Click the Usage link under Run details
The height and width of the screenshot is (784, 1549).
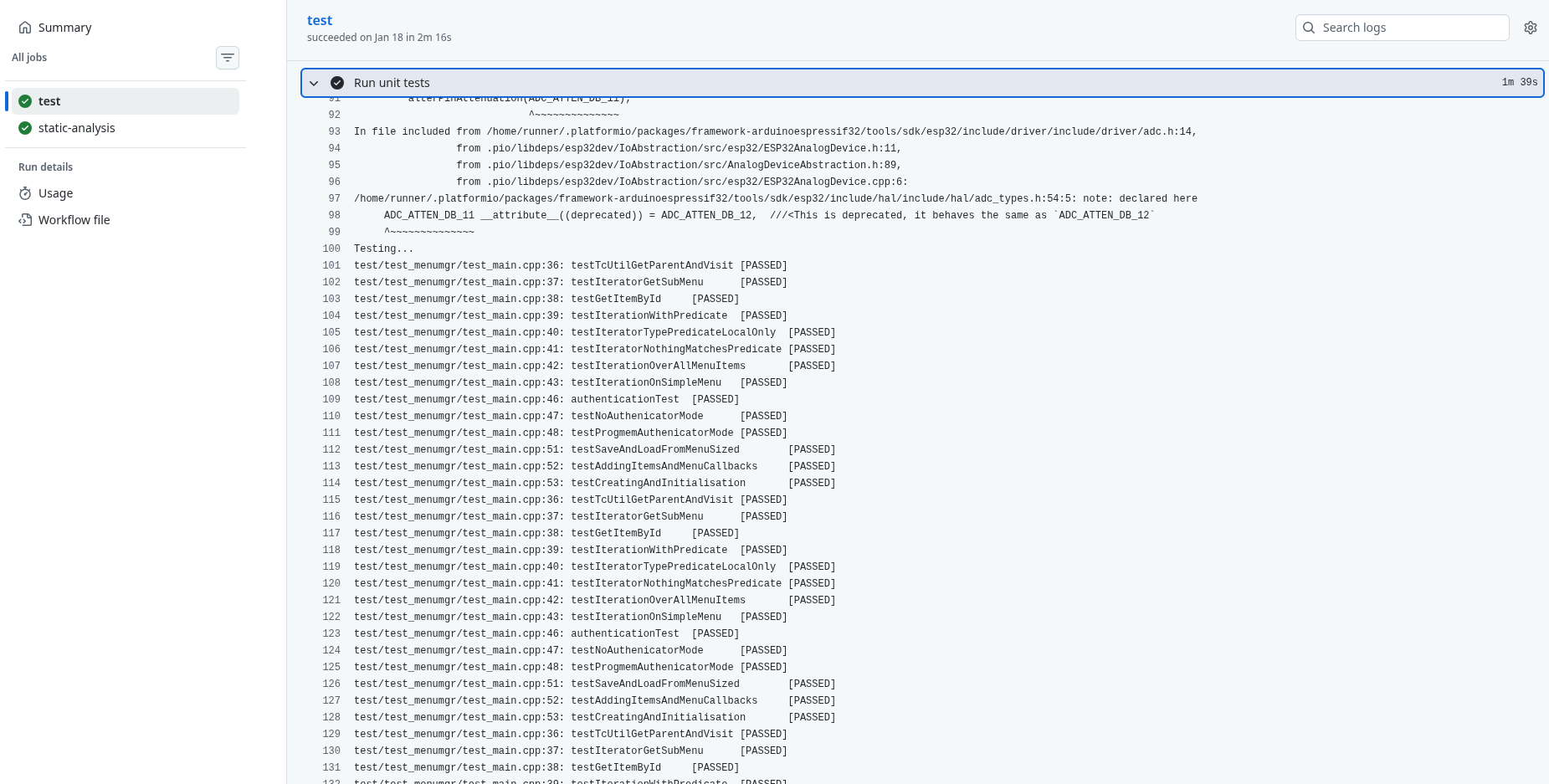[57, 193]
